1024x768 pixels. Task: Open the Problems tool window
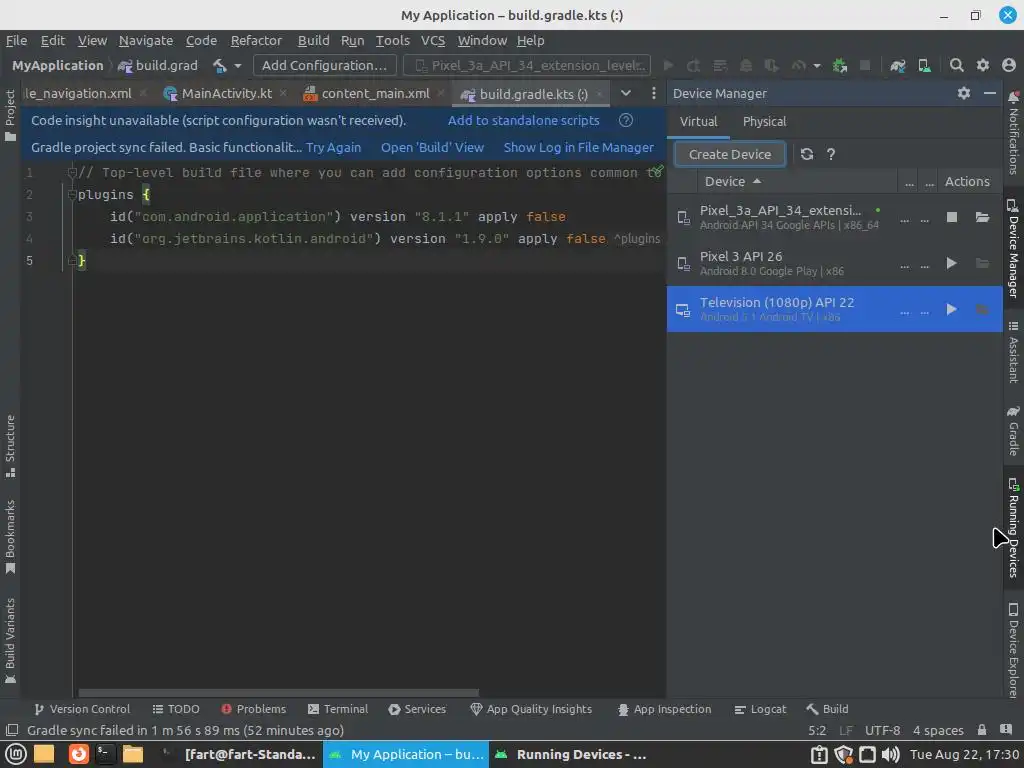coord(253,709)
